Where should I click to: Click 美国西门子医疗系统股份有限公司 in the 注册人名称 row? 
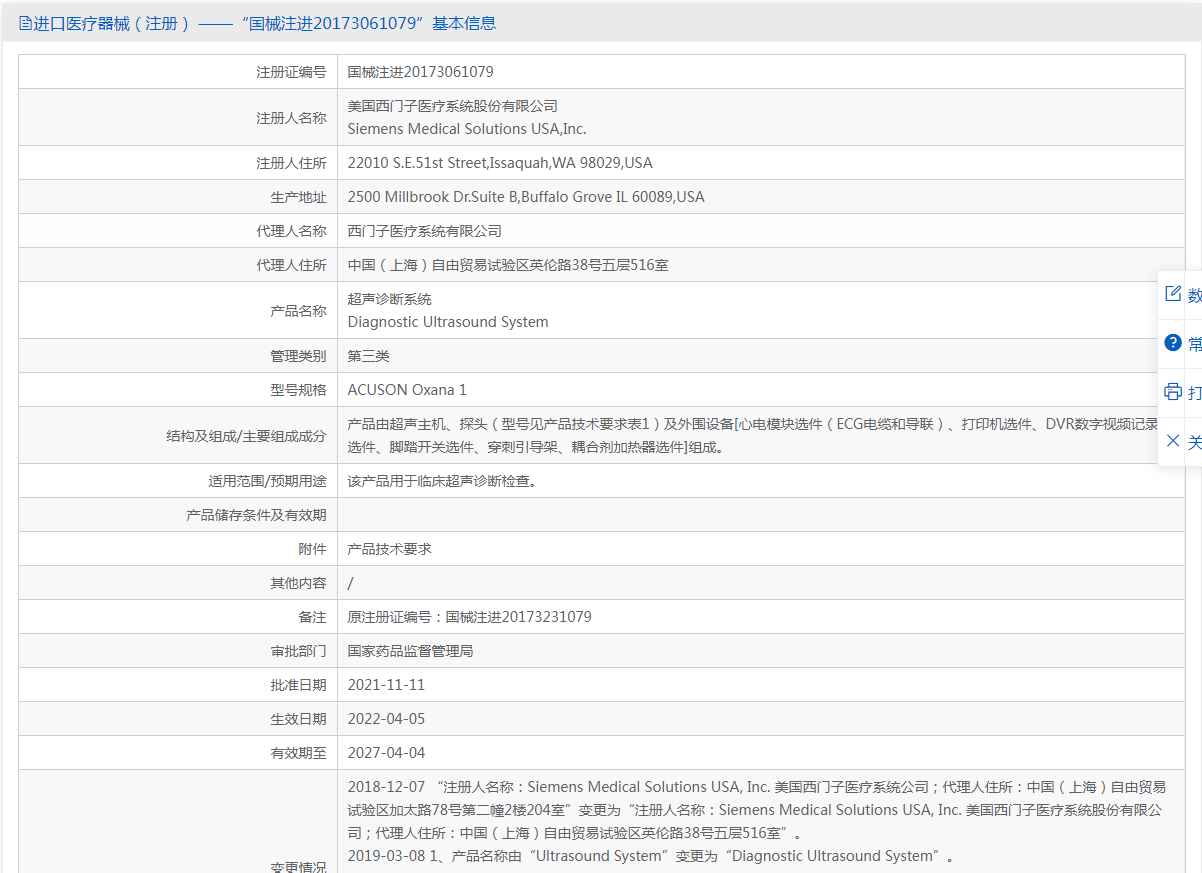(452, 106)
